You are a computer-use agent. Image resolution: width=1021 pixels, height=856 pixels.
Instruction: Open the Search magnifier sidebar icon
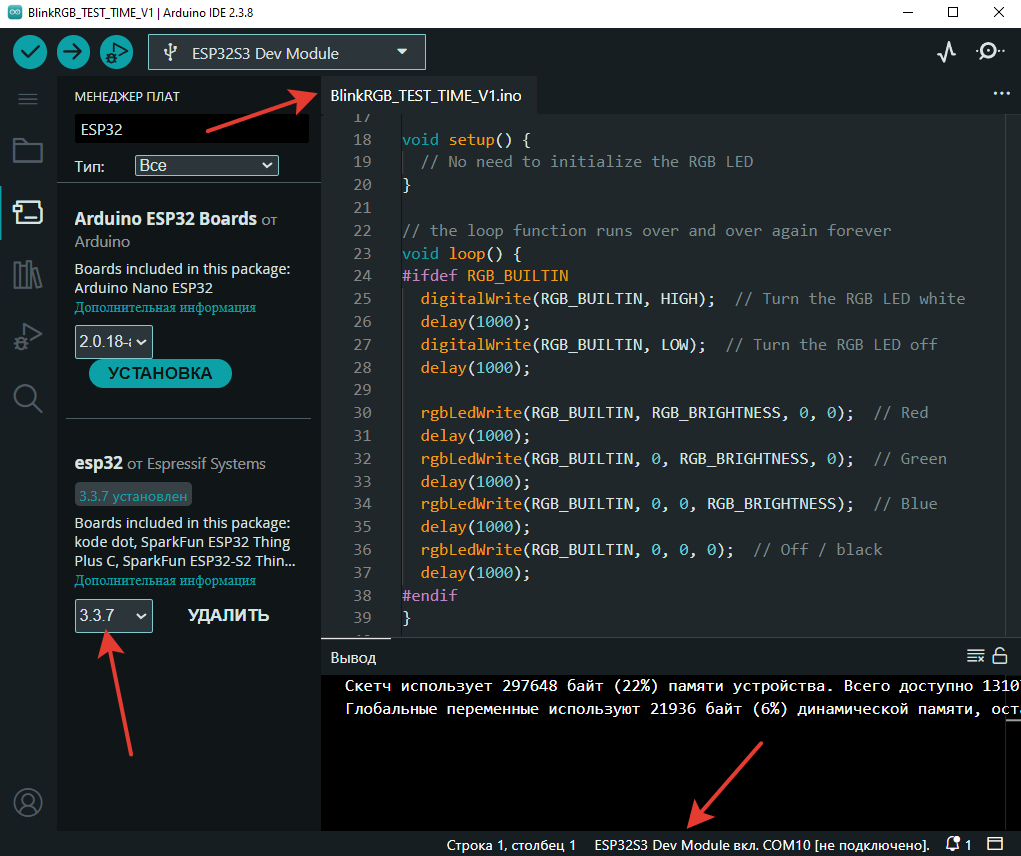28,398
